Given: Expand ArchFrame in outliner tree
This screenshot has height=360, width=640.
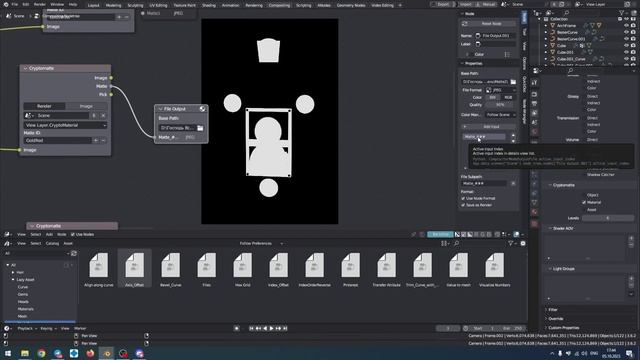Looking at the screenshot, I should tap(546, 25).
